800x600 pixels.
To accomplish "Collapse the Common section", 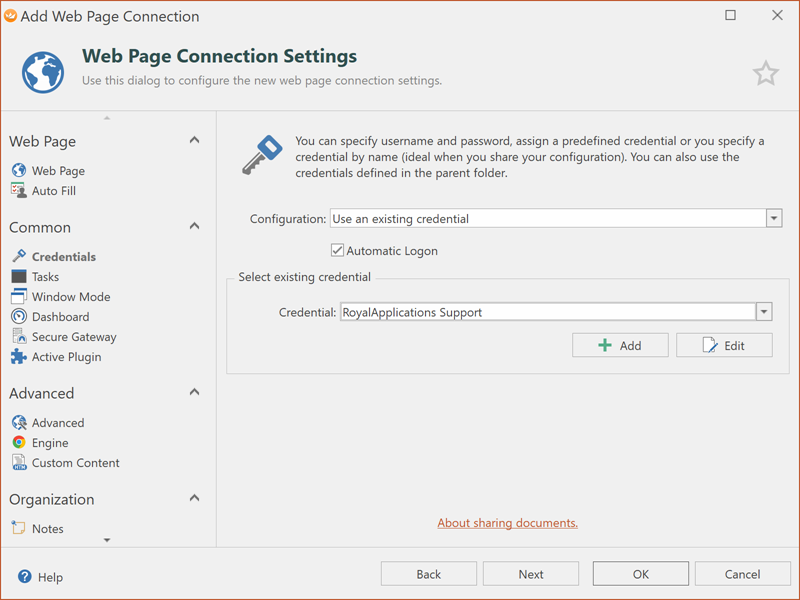I will pyautogui.click(x=194, y=227).
